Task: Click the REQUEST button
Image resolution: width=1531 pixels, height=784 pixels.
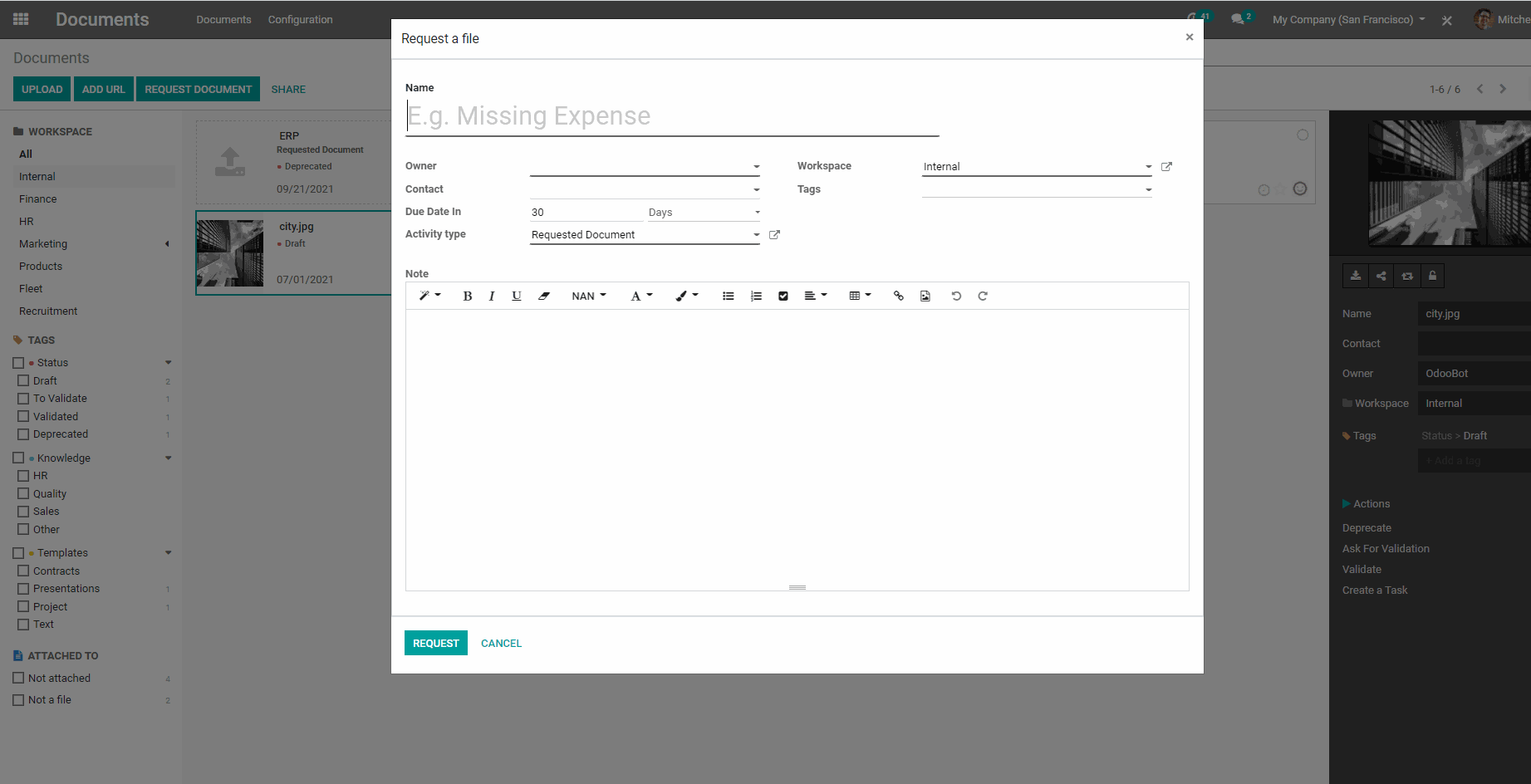Action: tap(436, 643)
